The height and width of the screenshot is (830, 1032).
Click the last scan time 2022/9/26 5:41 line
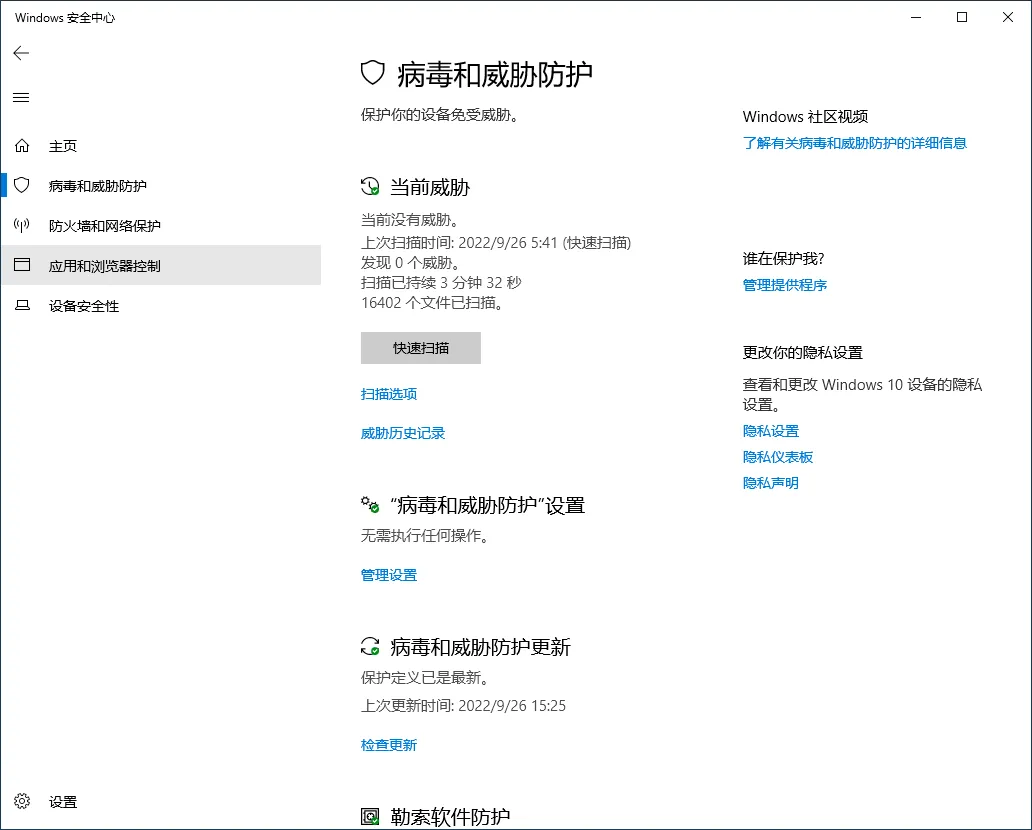[496, 243]
